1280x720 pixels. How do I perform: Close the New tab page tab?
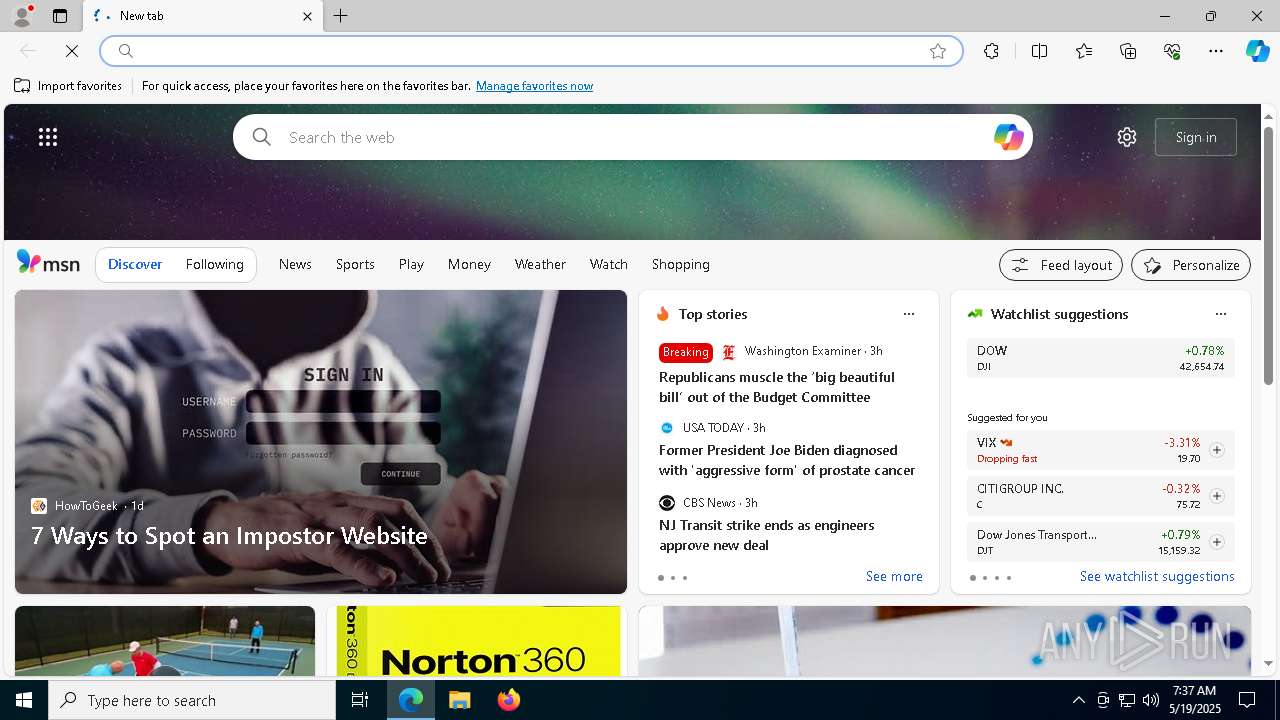(x=307, y=16)
